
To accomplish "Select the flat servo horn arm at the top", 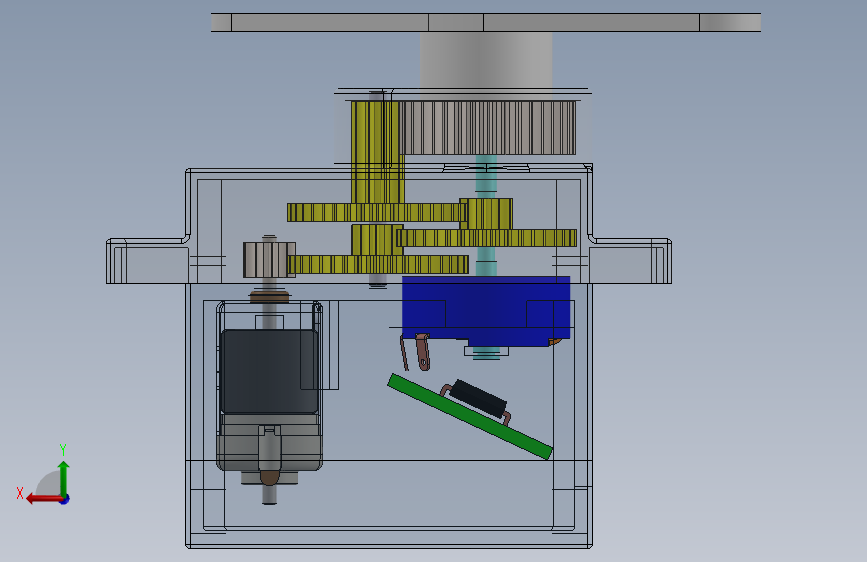I will click(x=485, y=23).
